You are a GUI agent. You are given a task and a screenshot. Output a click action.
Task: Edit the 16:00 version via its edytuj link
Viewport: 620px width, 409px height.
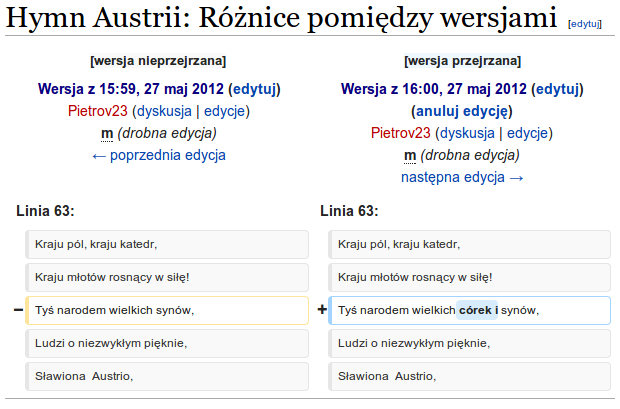(x=556, y=89)
